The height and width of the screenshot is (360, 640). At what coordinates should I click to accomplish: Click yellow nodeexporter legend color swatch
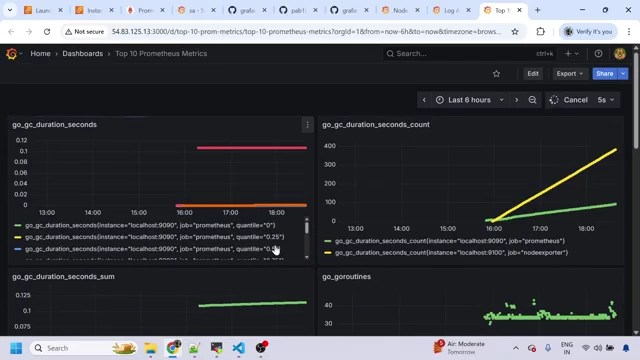(328, 253)
